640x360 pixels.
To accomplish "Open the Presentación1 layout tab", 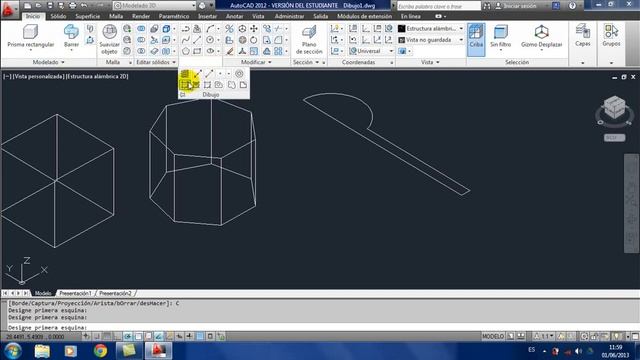I will [76, 293].
